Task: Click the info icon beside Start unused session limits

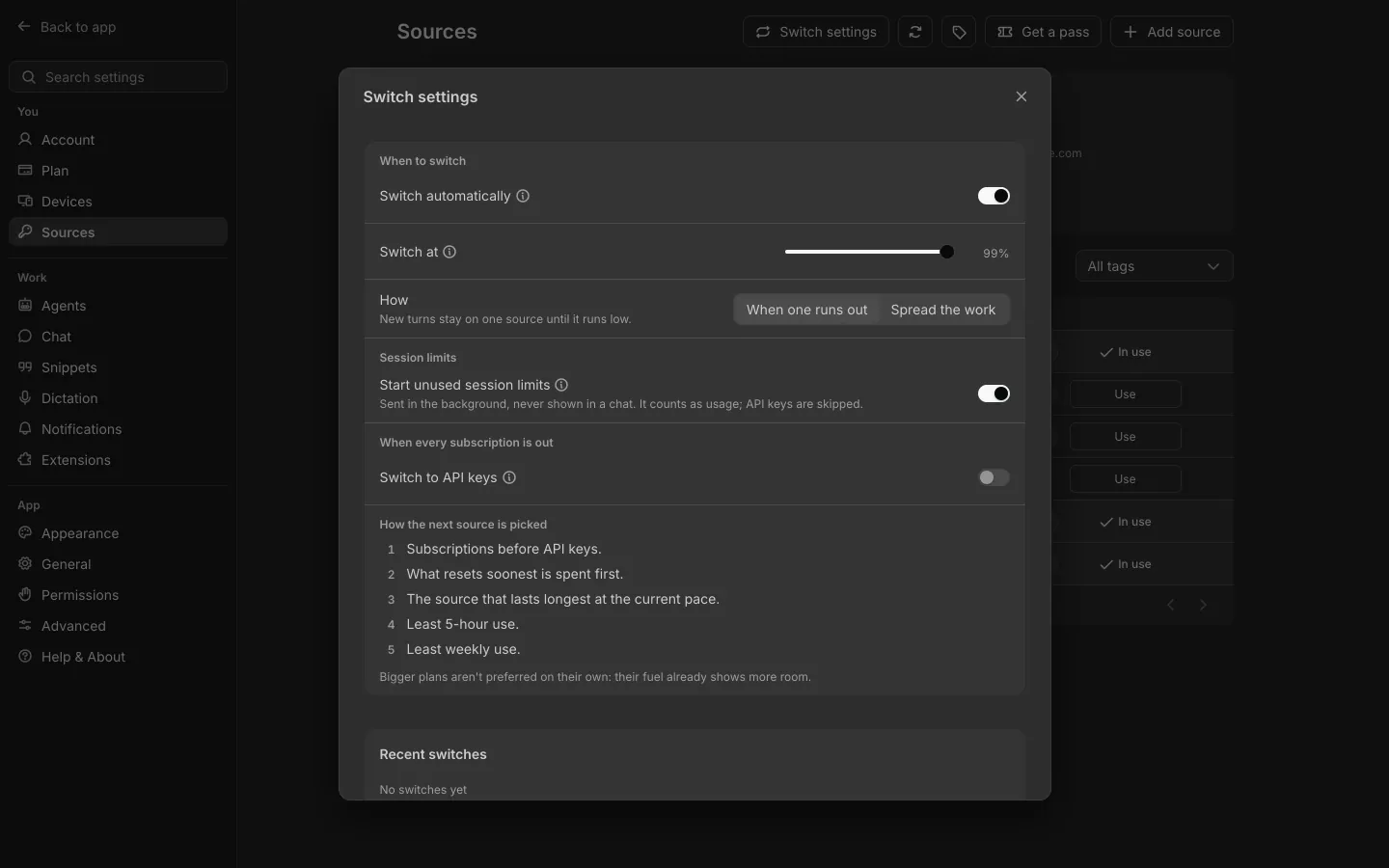Action: click(561, 385)
